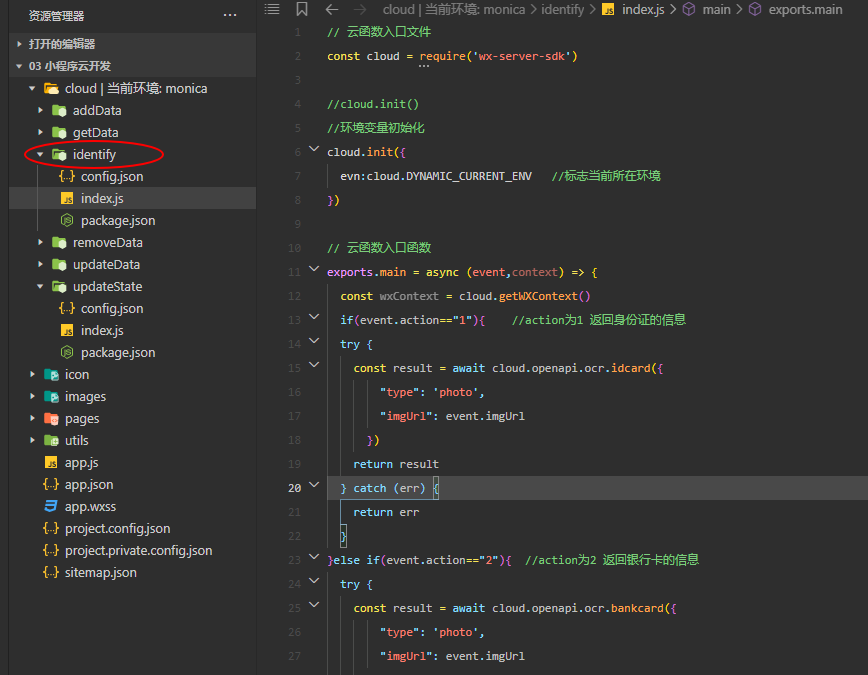Navigate back with the left arrow
The height and width of the screenshot is (675, 868).
tap(332, 9)
